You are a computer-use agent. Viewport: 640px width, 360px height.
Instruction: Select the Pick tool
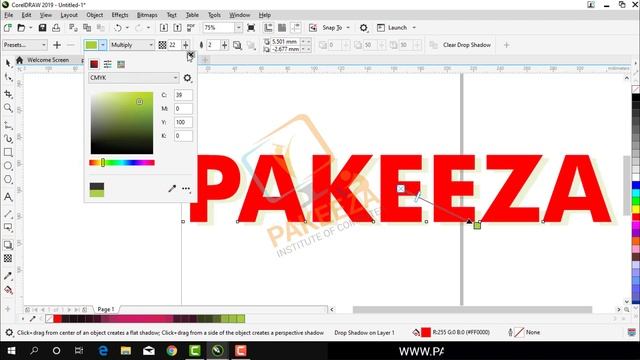point(8,63)
